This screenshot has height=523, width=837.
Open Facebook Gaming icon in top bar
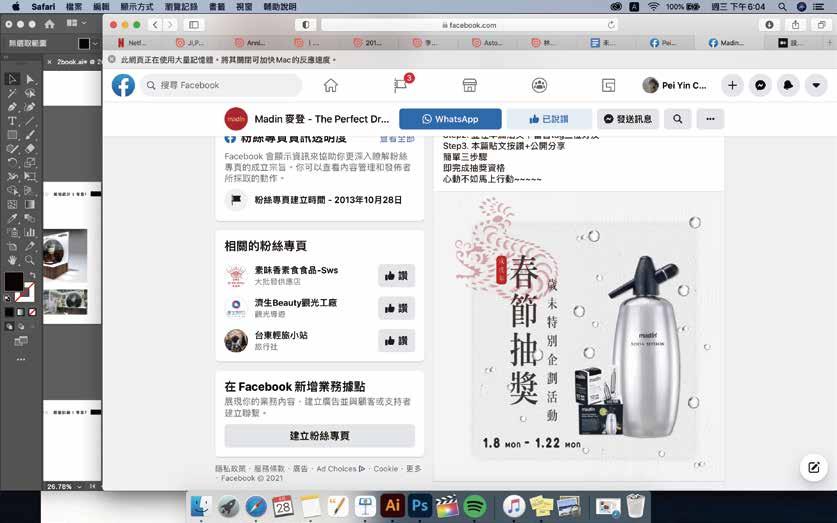tap(609, 85)
